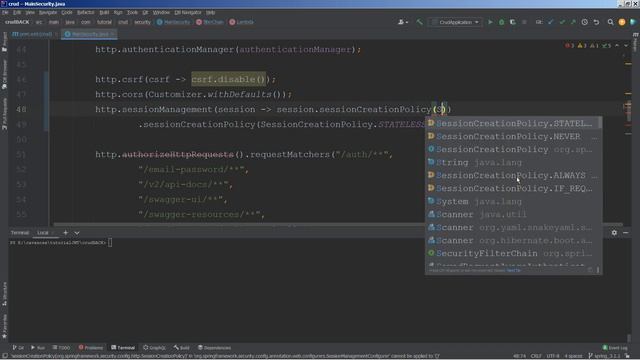
Task: Open the Problems tool window button
Action: (91, 348)
